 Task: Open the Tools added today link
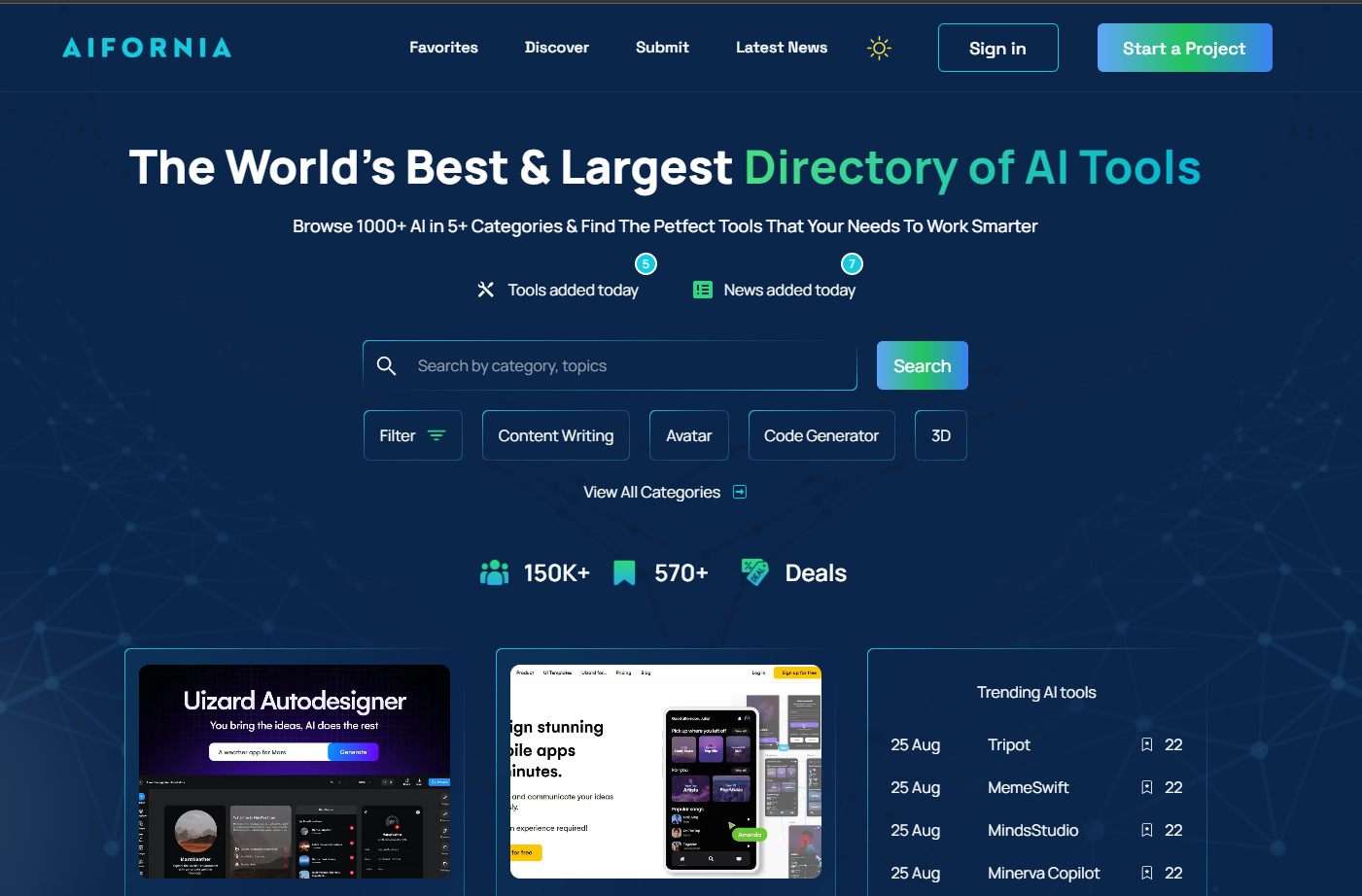[573, 290]
